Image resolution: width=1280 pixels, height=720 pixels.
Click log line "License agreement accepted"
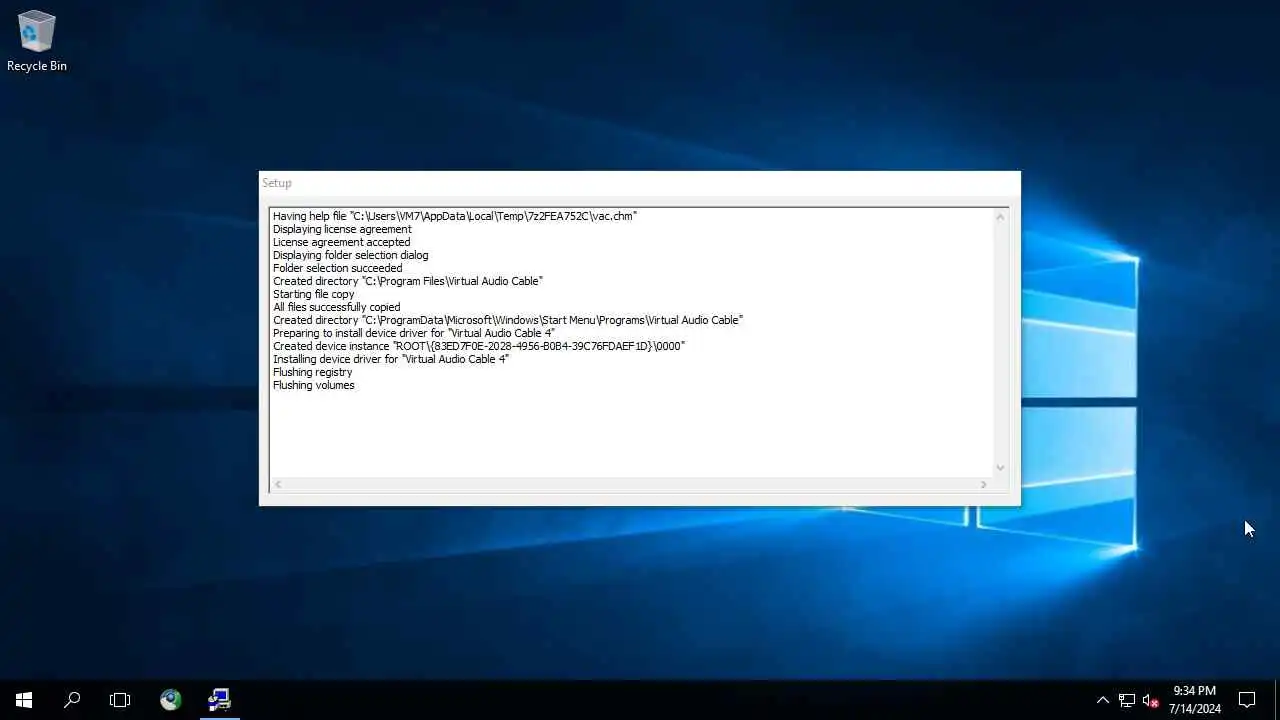pyautogui.click(x=341, y=242)
